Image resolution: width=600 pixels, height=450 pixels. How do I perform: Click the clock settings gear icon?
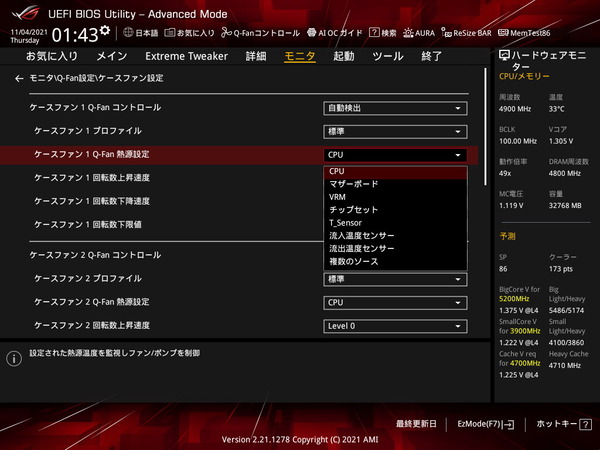107,33
